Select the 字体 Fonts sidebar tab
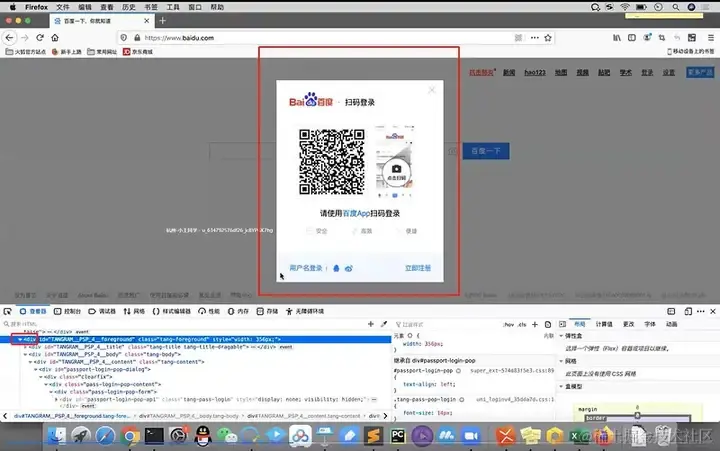Viewport: 720px width, 451px height. [x=650, y=324]
